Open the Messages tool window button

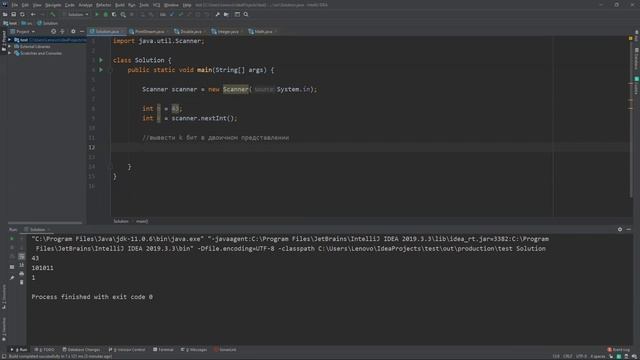(194, 350)
